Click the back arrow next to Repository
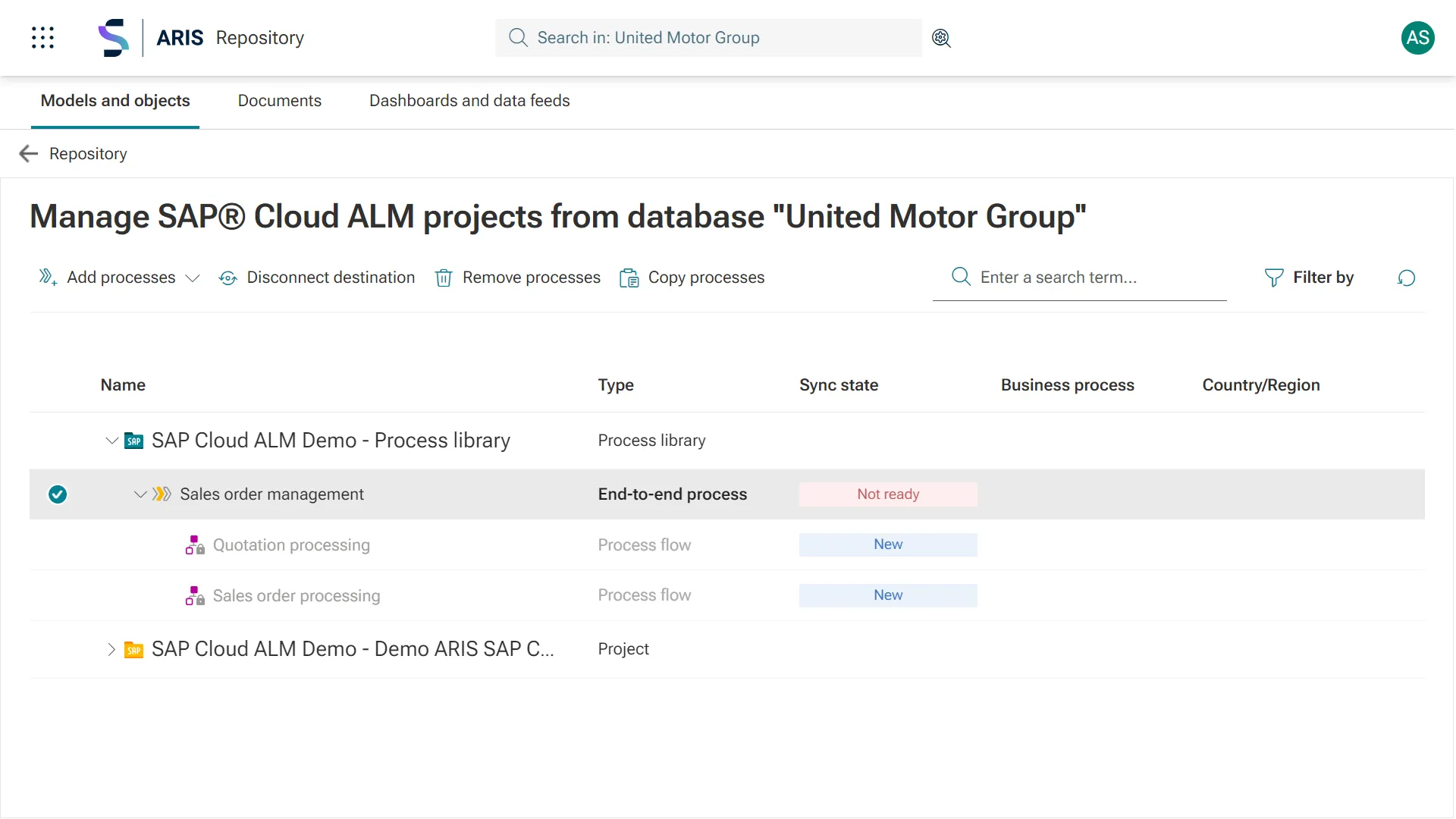 pyautogui.click(x=28, y=154)
